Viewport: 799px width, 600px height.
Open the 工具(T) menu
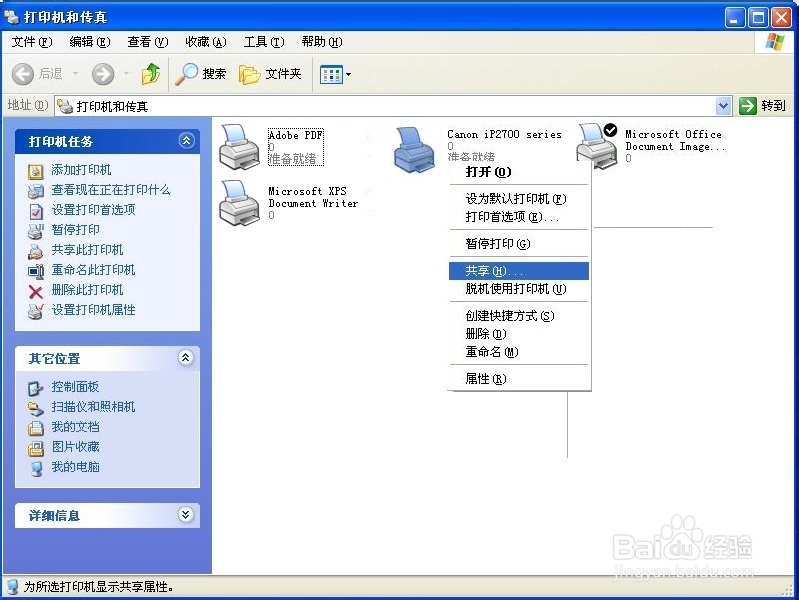click(x=264, y=42)
